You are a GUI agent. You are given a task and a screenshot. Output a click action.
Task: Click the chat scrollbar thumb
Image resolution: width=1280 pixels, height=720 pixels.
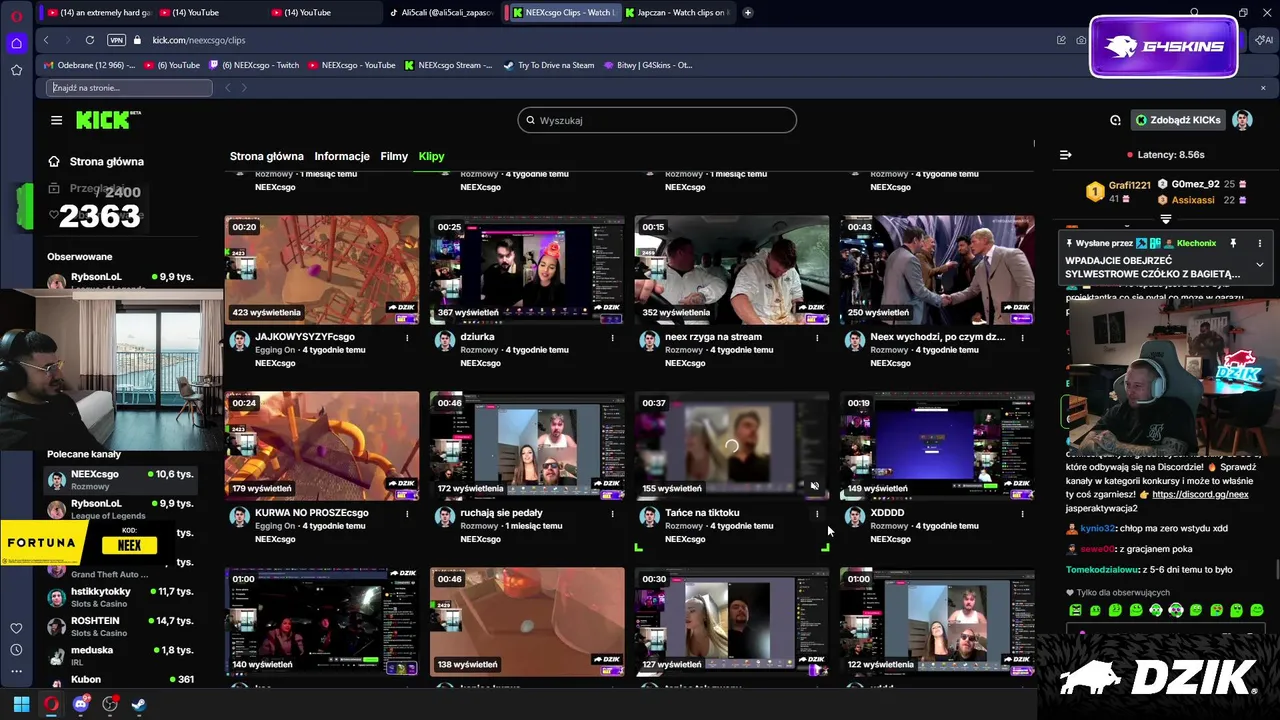coord(1276,570)
